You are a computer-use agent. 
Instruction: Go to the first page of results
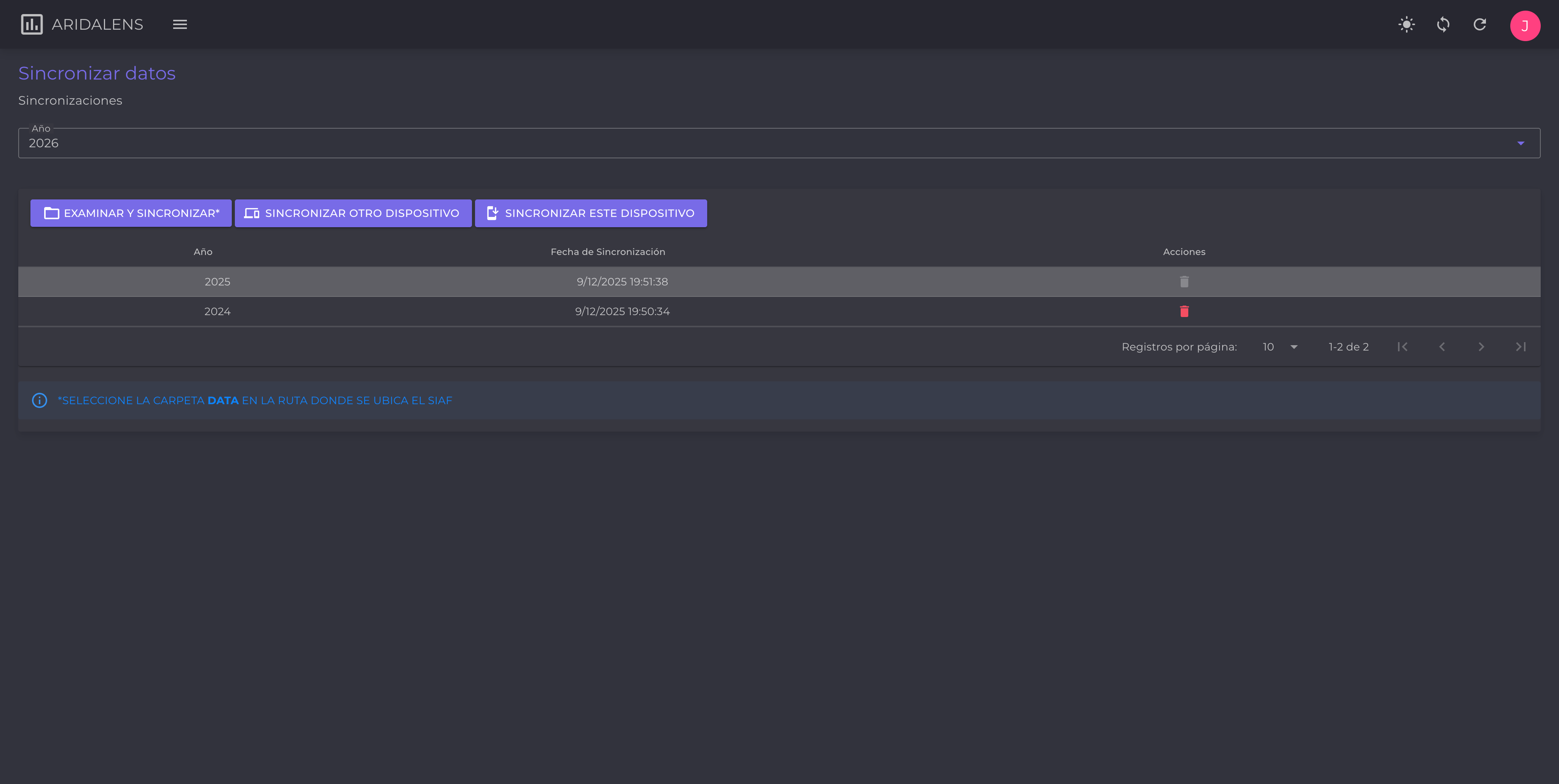1402,347
